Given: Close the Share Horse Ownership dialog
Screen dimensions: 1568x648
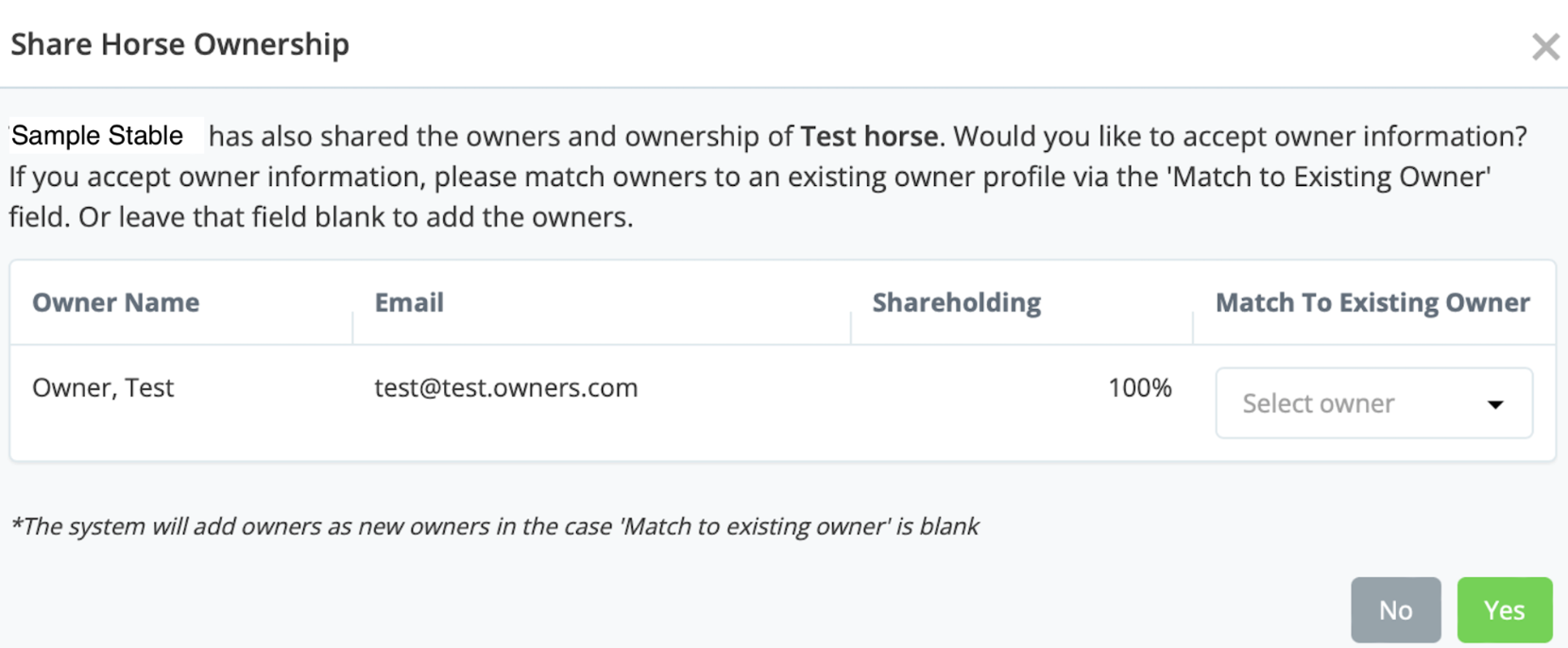Looking at the screenshot, I should pos(1545,46).
